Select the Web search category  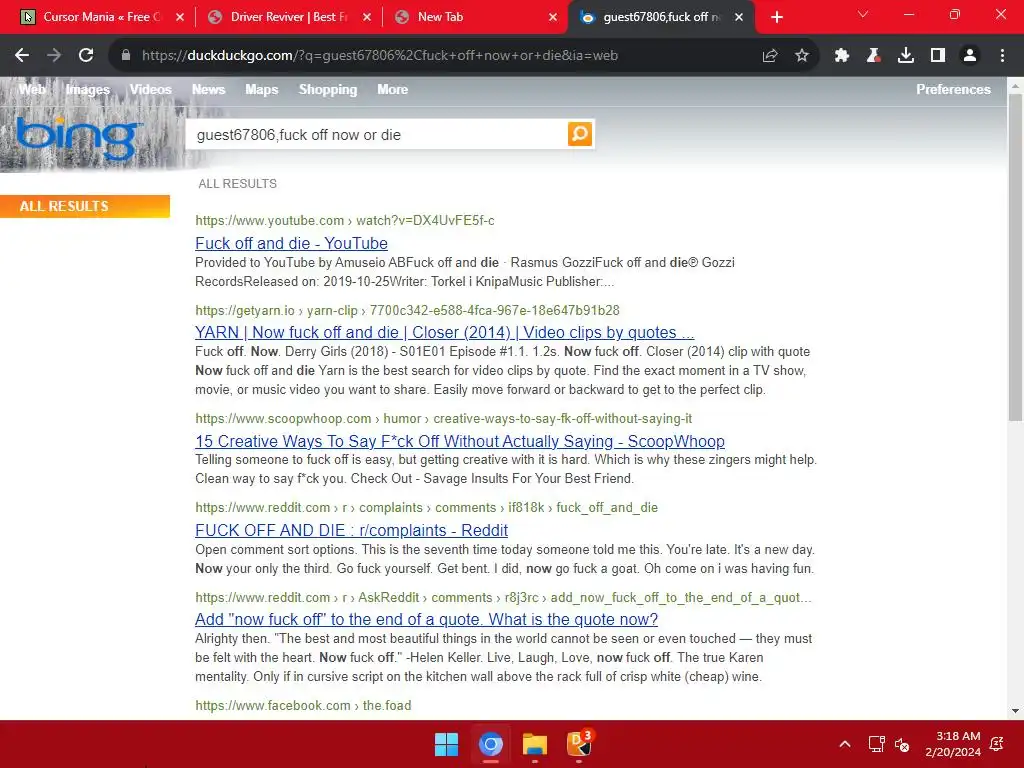pyautogui.click(x=32, y=89)
